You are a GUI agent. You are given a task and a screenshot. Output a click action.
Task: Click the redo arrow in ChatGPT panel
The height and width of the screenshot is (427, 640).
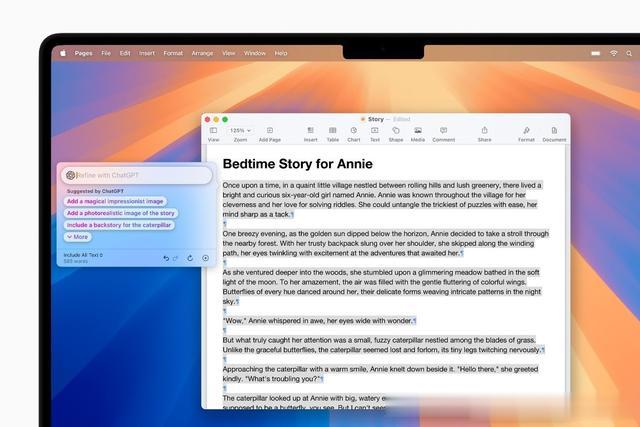(176, 258)
